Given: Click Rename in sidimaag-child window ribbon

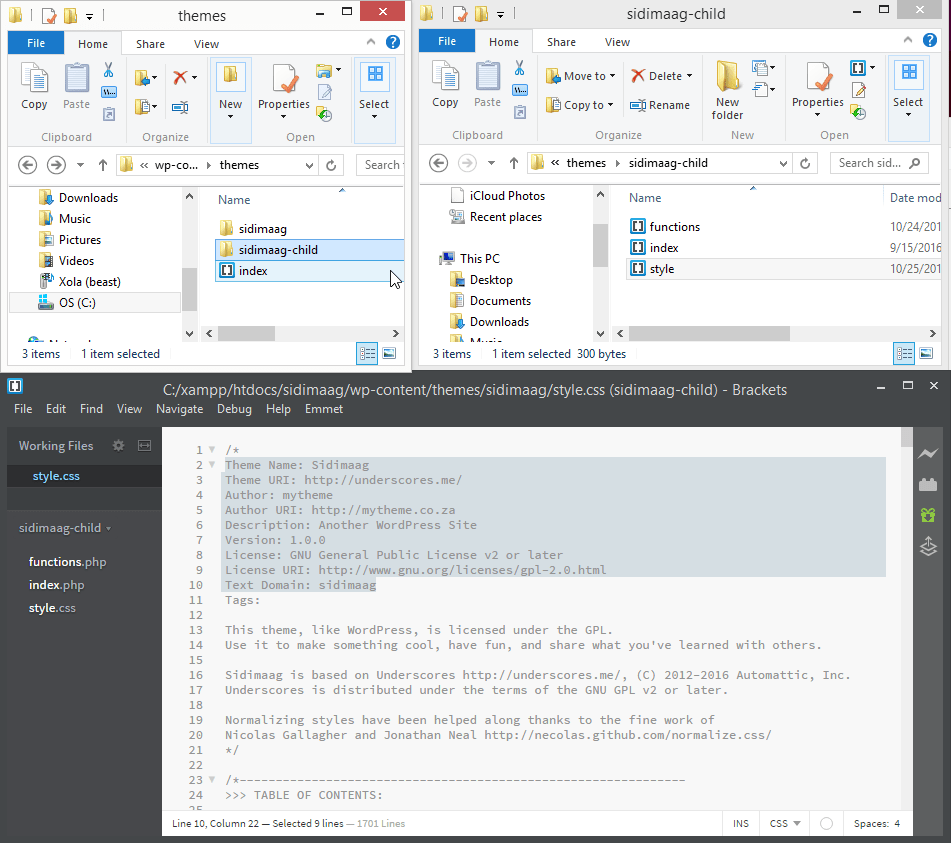Looking at the screenshot, I should click(x=660, y=105).
